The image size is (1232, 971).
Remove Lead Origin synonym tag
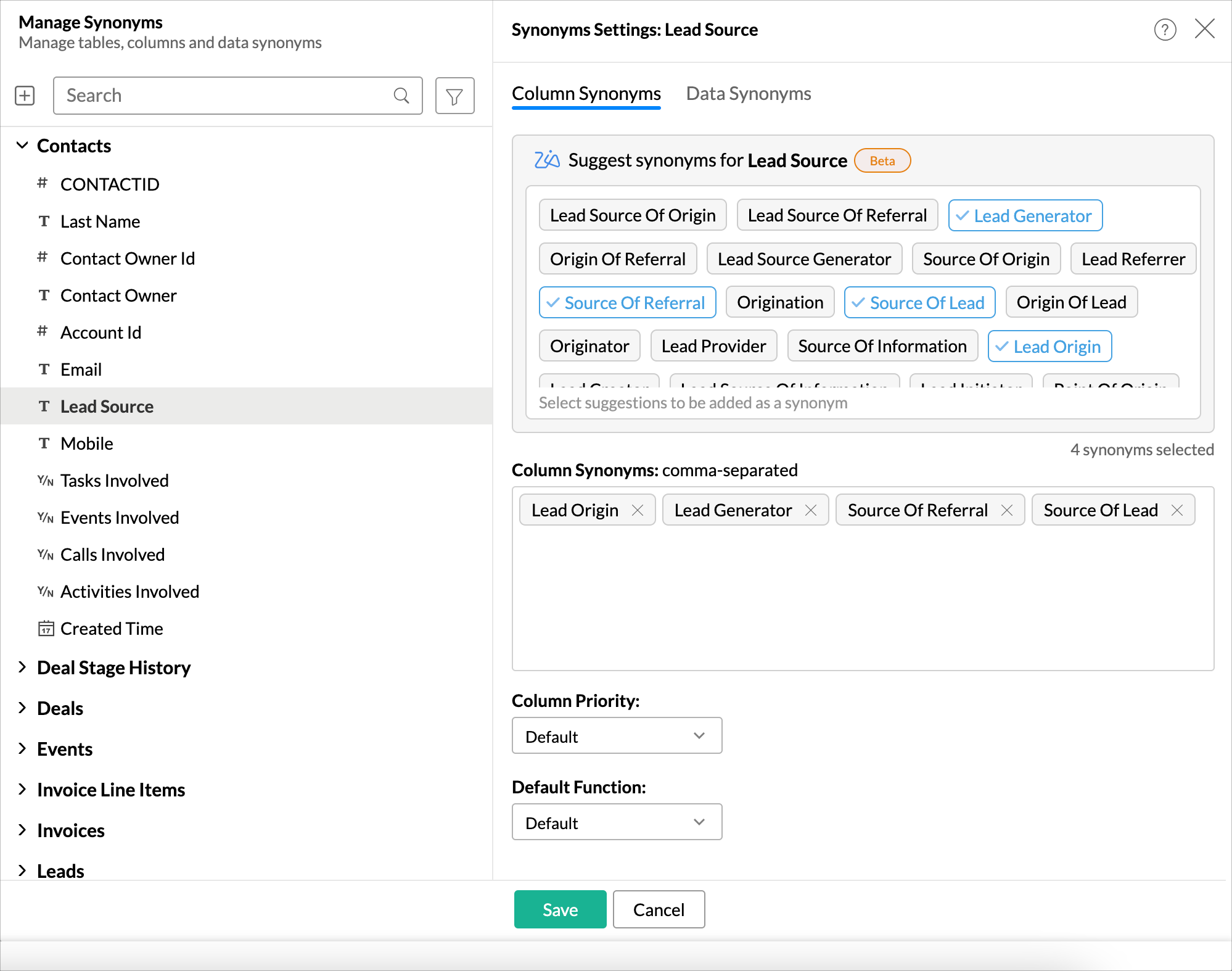point(637,509)
